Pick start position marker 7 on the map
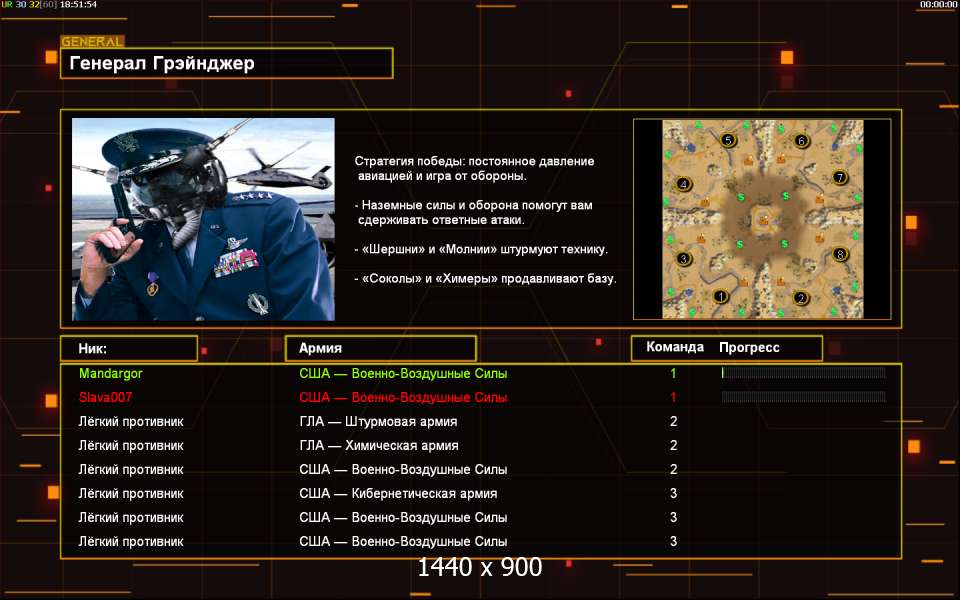Viewport: 960px width, 600px height. (839, 178)
